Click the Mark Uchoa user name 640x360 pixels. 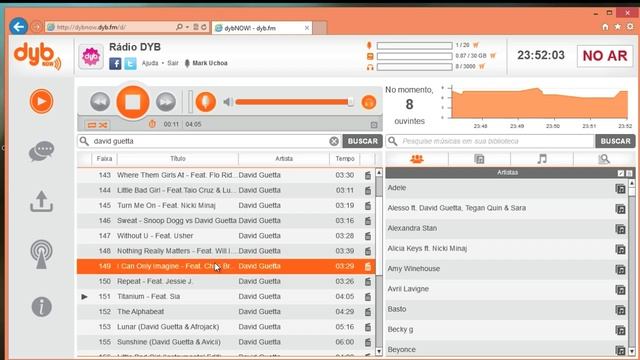pyautogui.click(x=210, y=63)
